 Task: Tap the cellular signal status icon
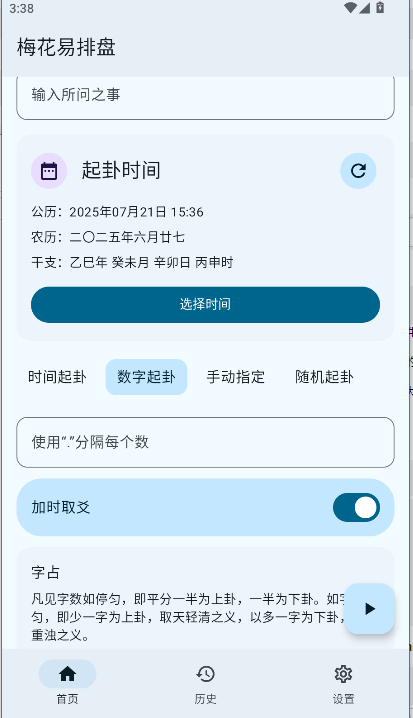(364, 8)
